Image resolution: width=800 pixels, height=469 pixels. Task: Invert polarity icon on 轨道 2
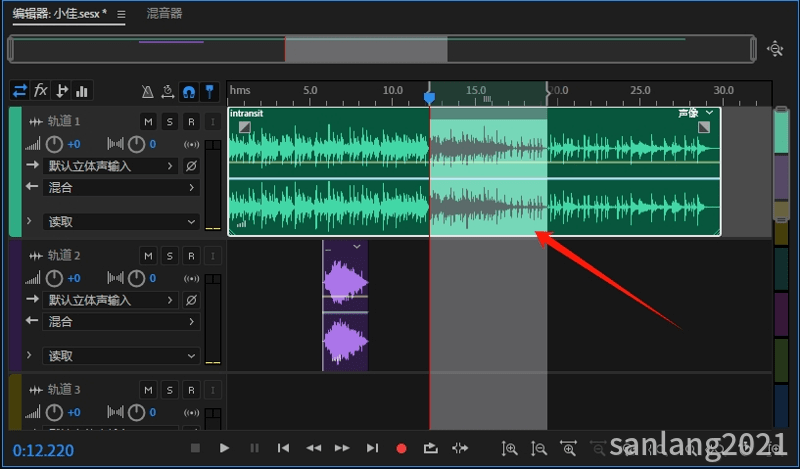pos(191,301)
